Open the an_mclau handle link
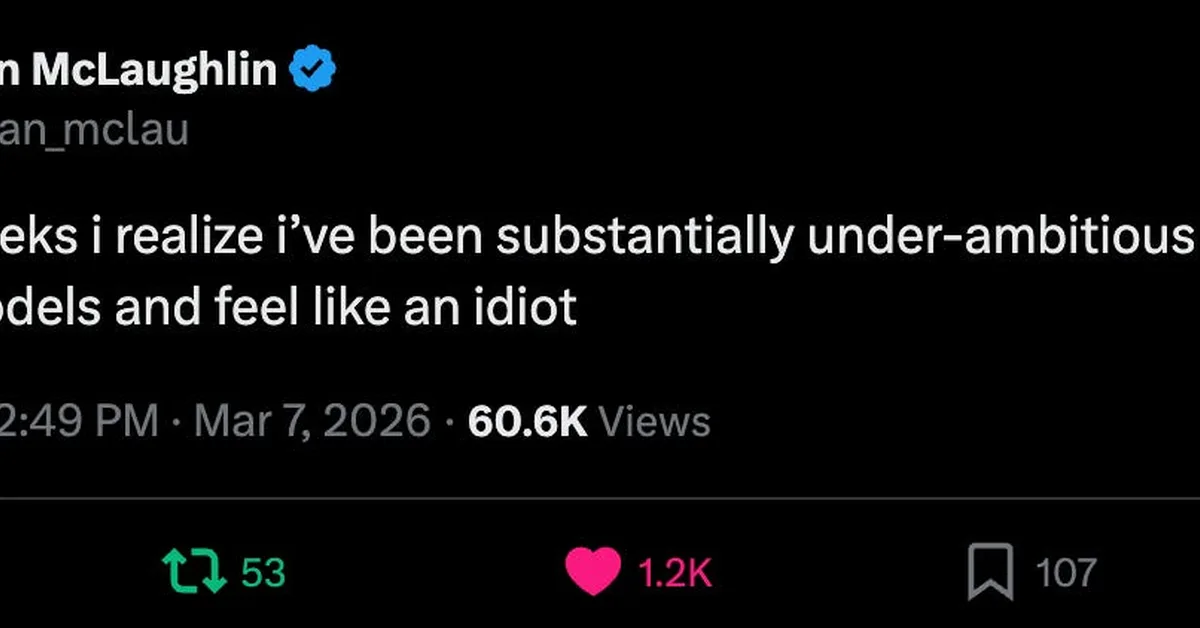This screenshot has height=628, width=1200. click(x=95, y=130)
